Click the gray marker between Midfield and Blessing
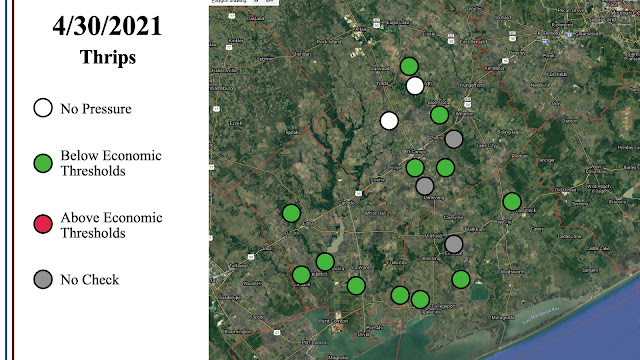 pos(453,244)
